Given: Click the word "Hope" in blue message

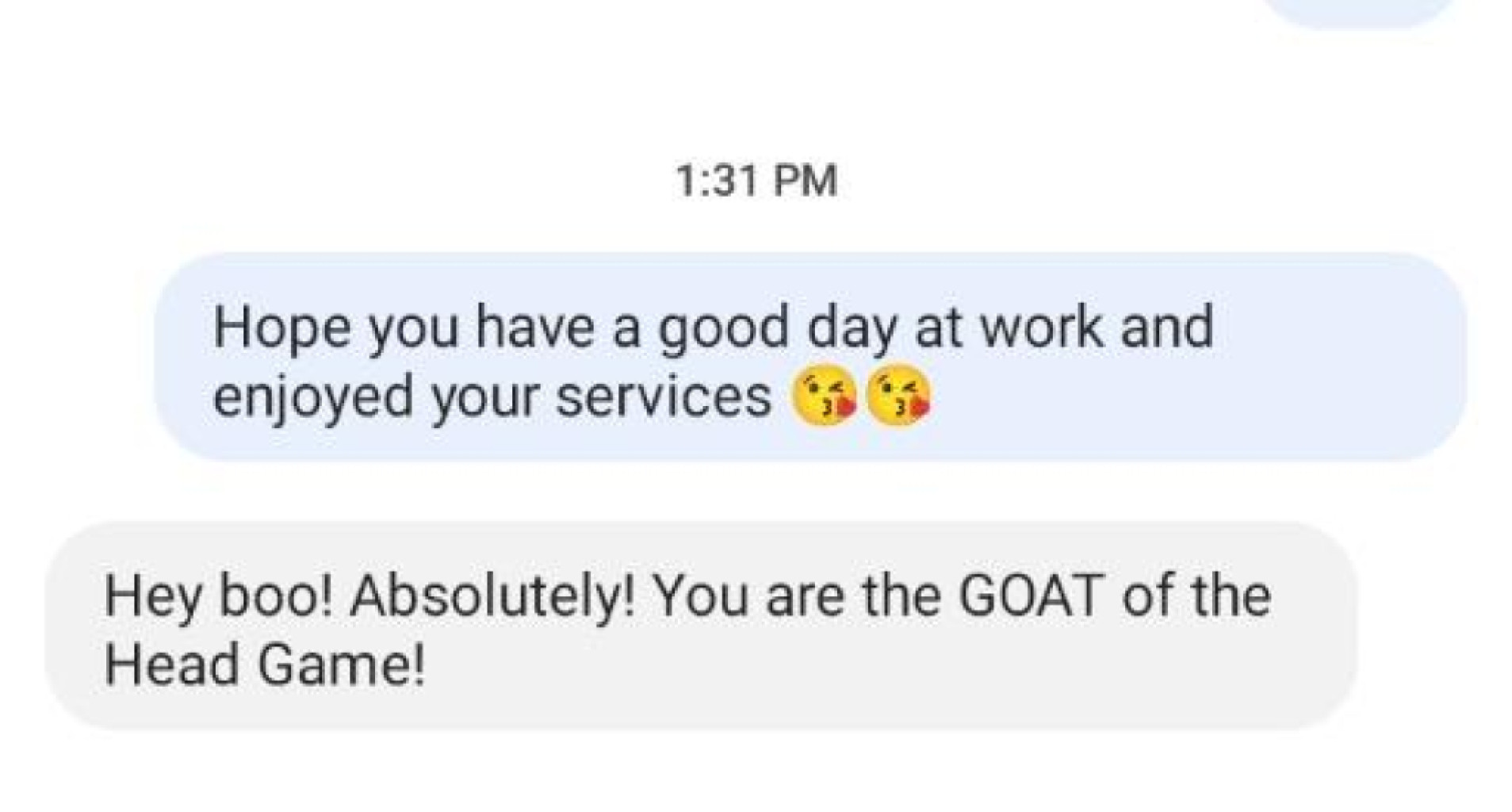Looking at the screenshot, I should 281,327.
